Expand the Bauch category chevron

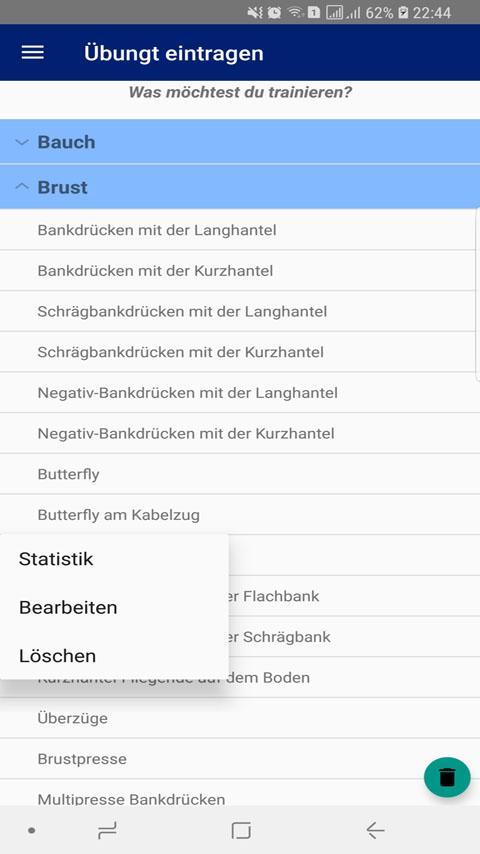22,142
